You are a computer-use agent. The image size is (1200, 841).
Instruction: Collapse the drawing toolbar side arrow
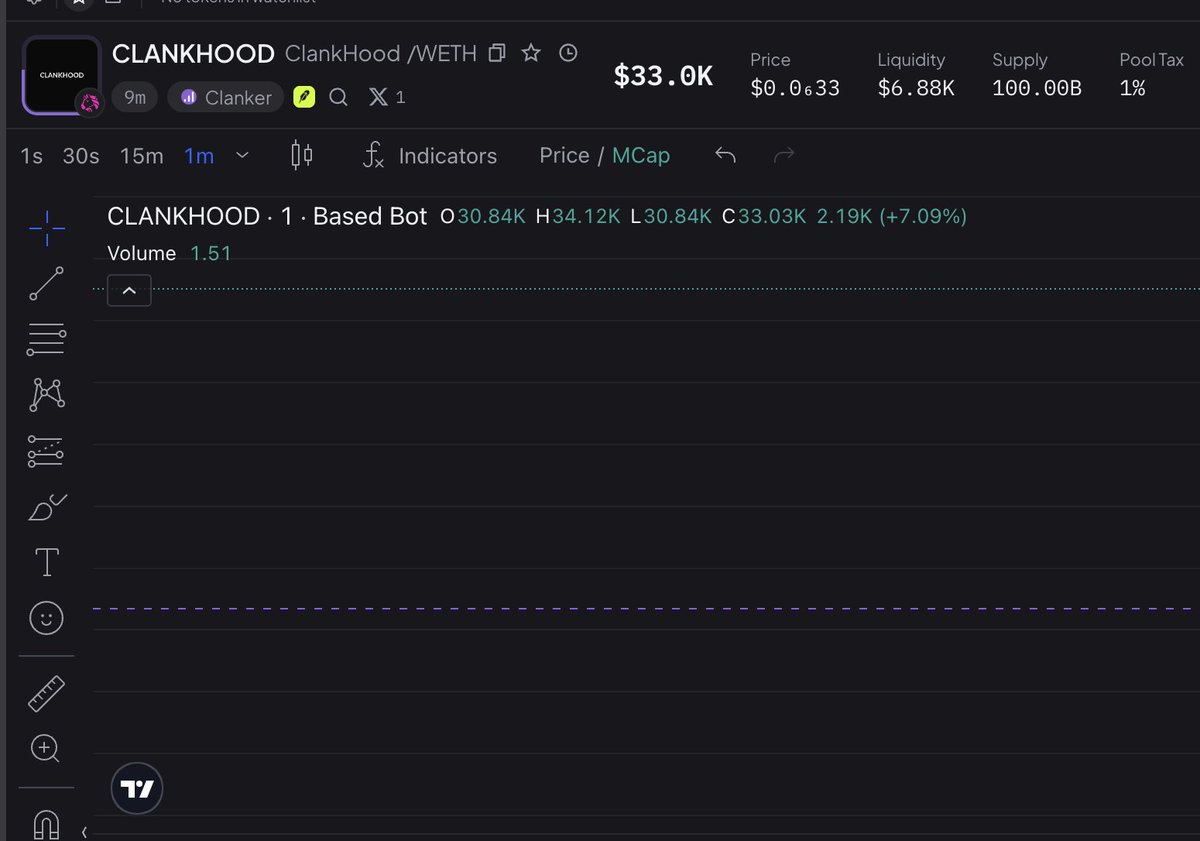tap(85, 832)
